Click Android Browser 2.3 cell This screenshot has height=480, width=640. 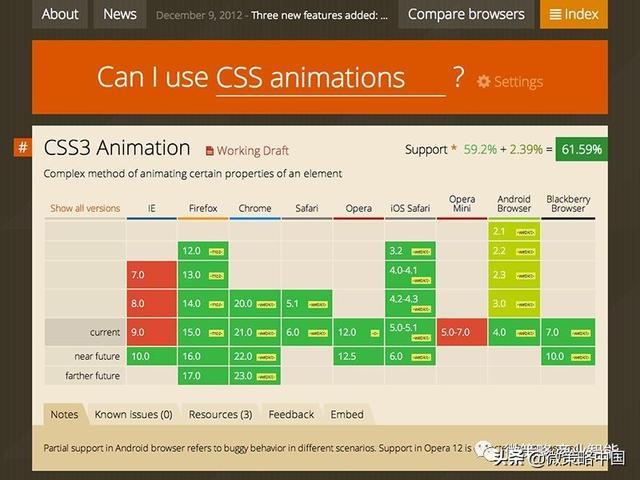(x=514, y=275)
